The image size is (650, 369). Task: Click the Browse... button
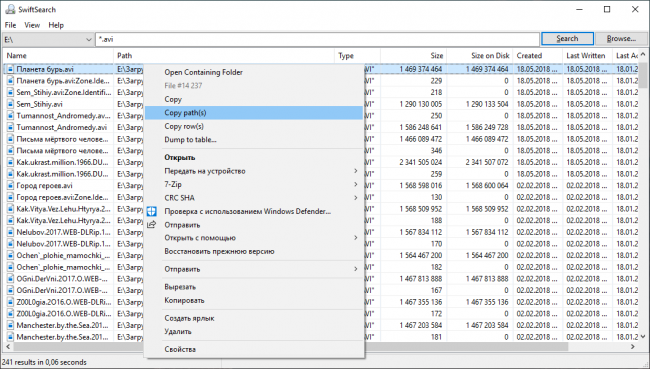click(x=621, y=39)
